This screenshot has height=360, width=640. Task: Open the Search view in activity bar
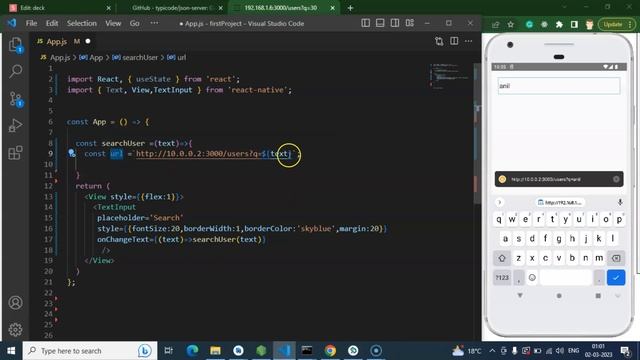(x=16, y=71)
